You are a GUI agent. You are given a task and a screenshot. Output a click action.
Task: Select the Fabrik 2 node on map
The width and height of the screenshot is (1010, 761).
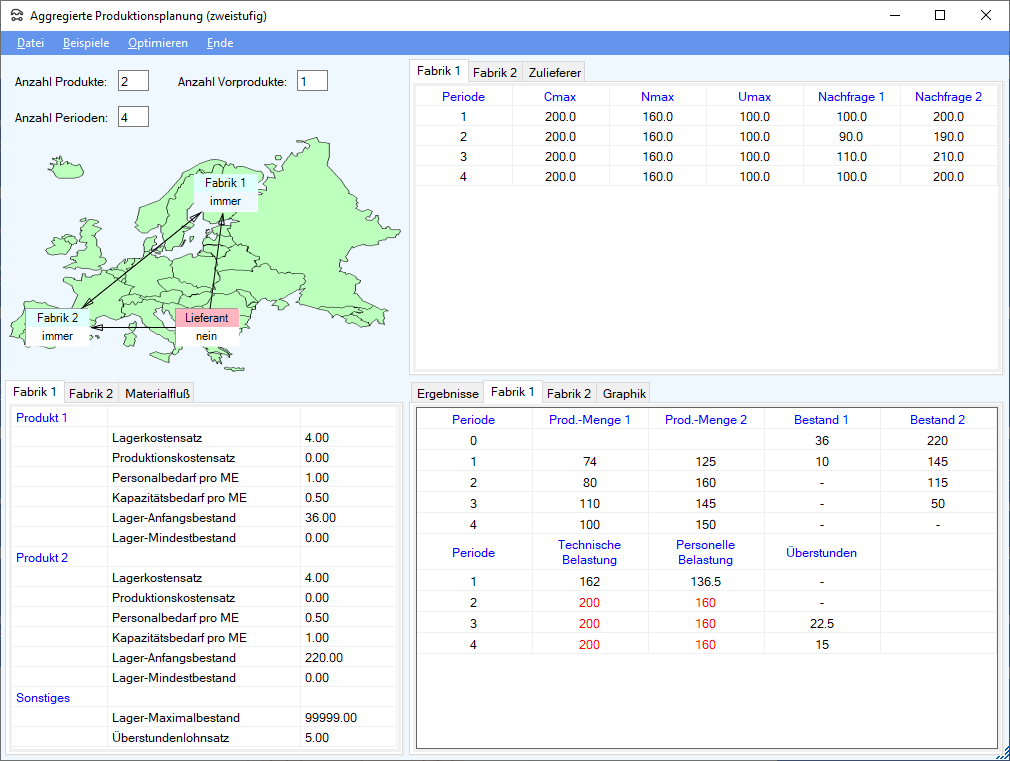click(x=57, y=318)
